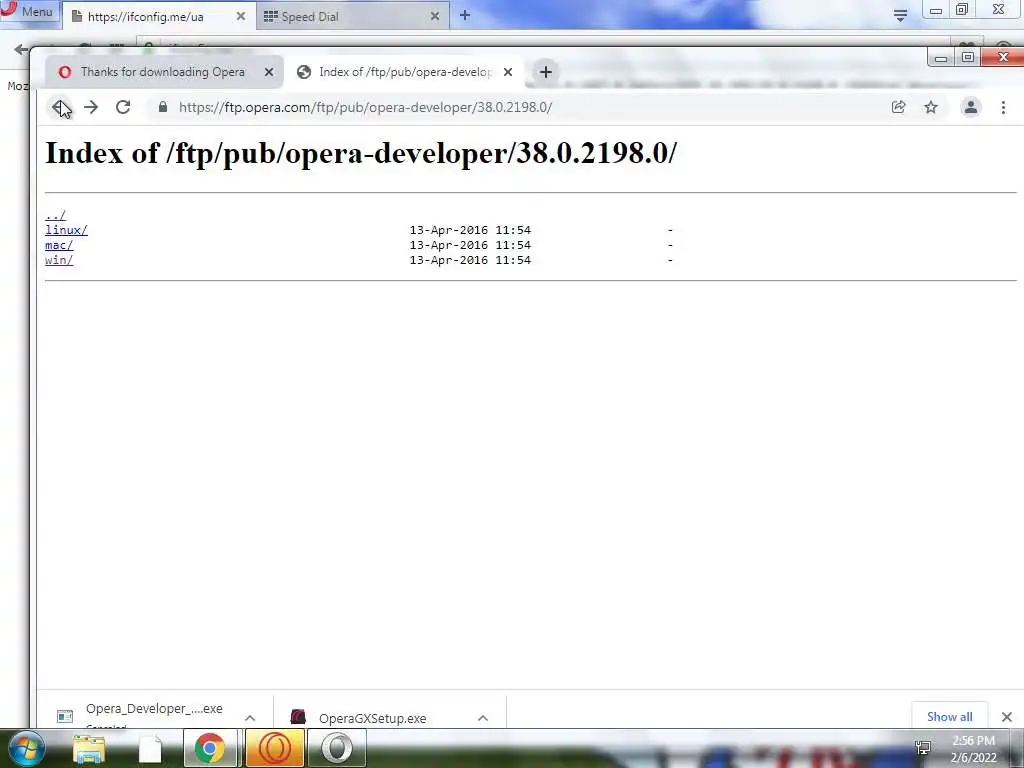Screen dimensions: 1024x768
Task: Expand options for OperaGXSetup.exe download
Action: coord(483,718)
